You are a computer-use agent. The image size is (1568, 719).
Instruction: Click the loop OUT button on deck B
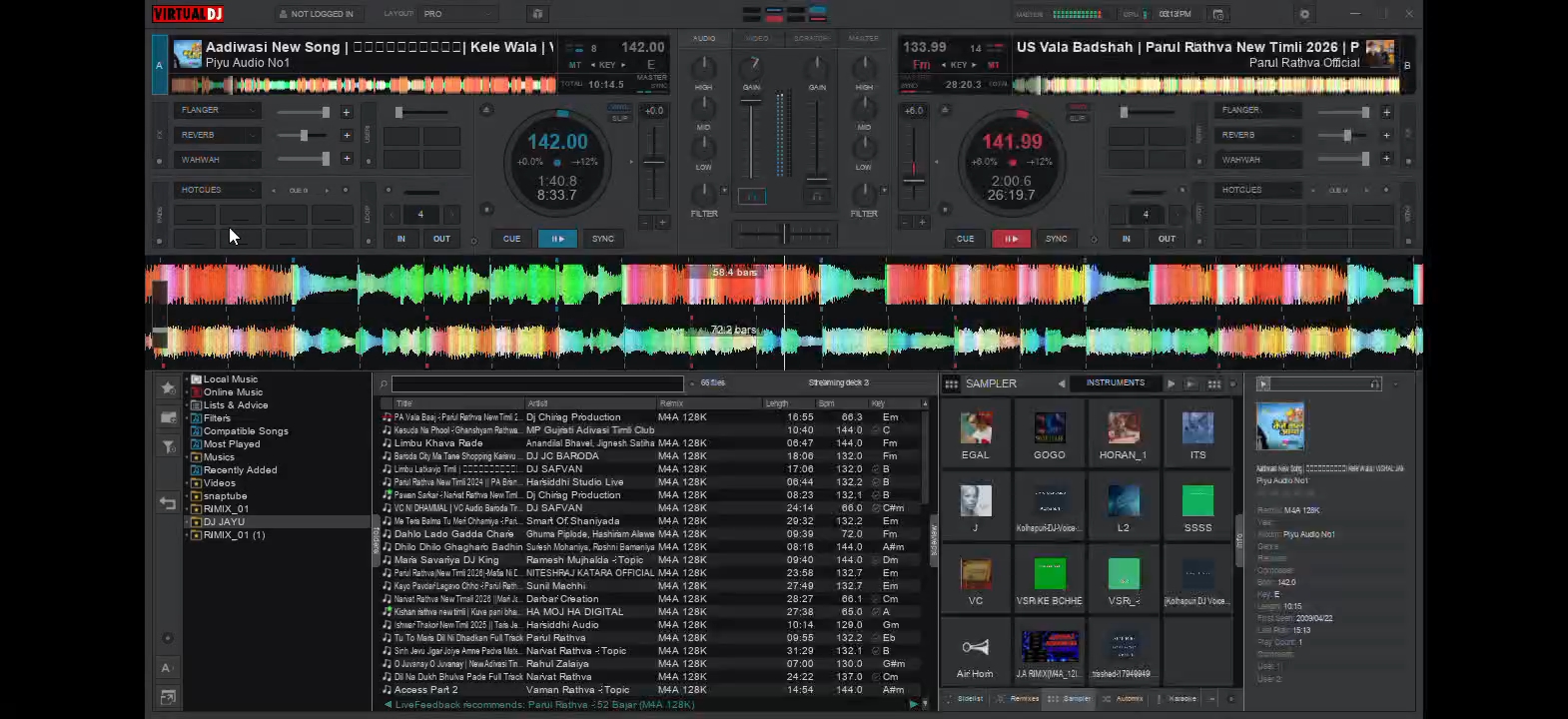pos(1167,239)
